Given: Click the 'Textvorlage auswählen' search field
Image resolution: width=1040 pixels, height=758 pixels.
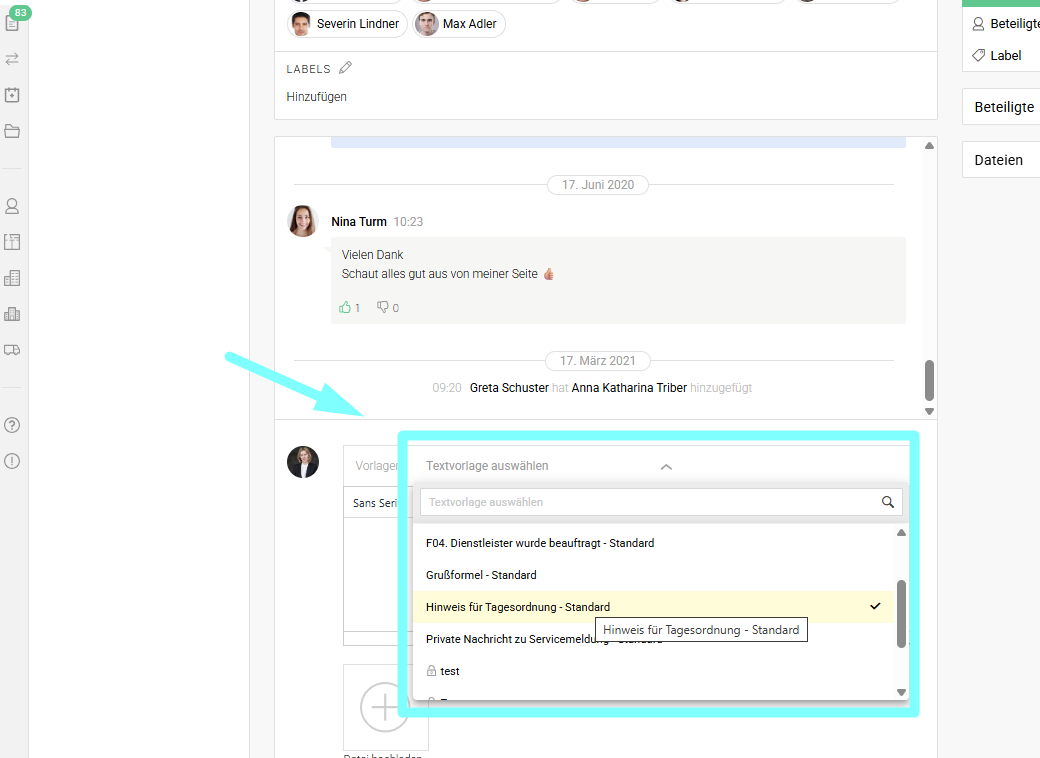Looking at the screenshot, I should [650, 502].
